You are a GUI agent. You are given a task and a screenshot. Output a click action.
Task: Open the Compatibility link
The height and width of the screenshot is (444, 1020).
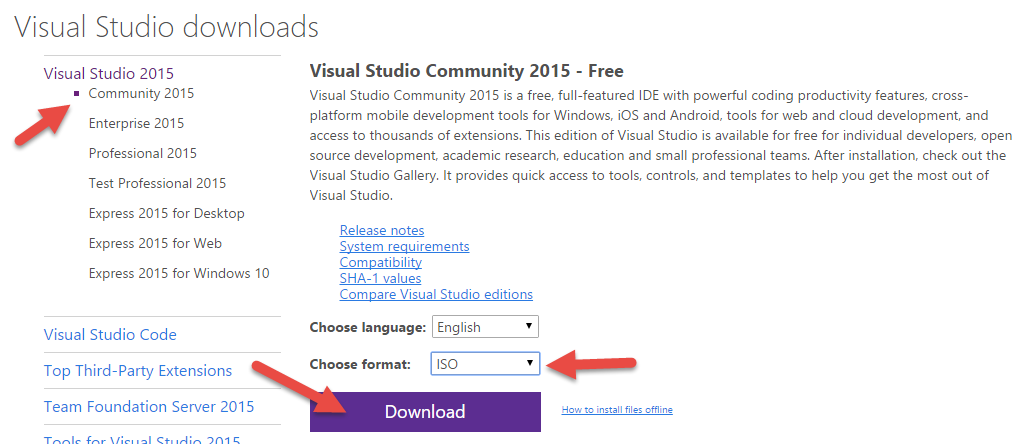(381, 262)
